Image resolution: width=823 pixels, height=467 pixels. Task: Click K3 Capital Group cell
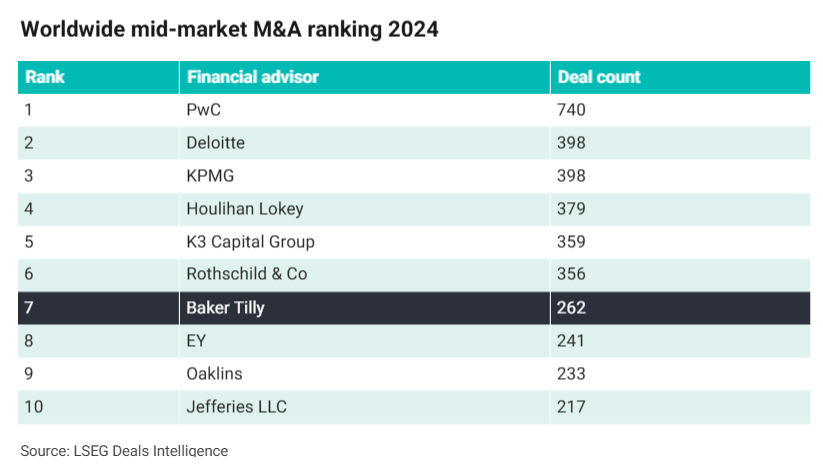250,242
